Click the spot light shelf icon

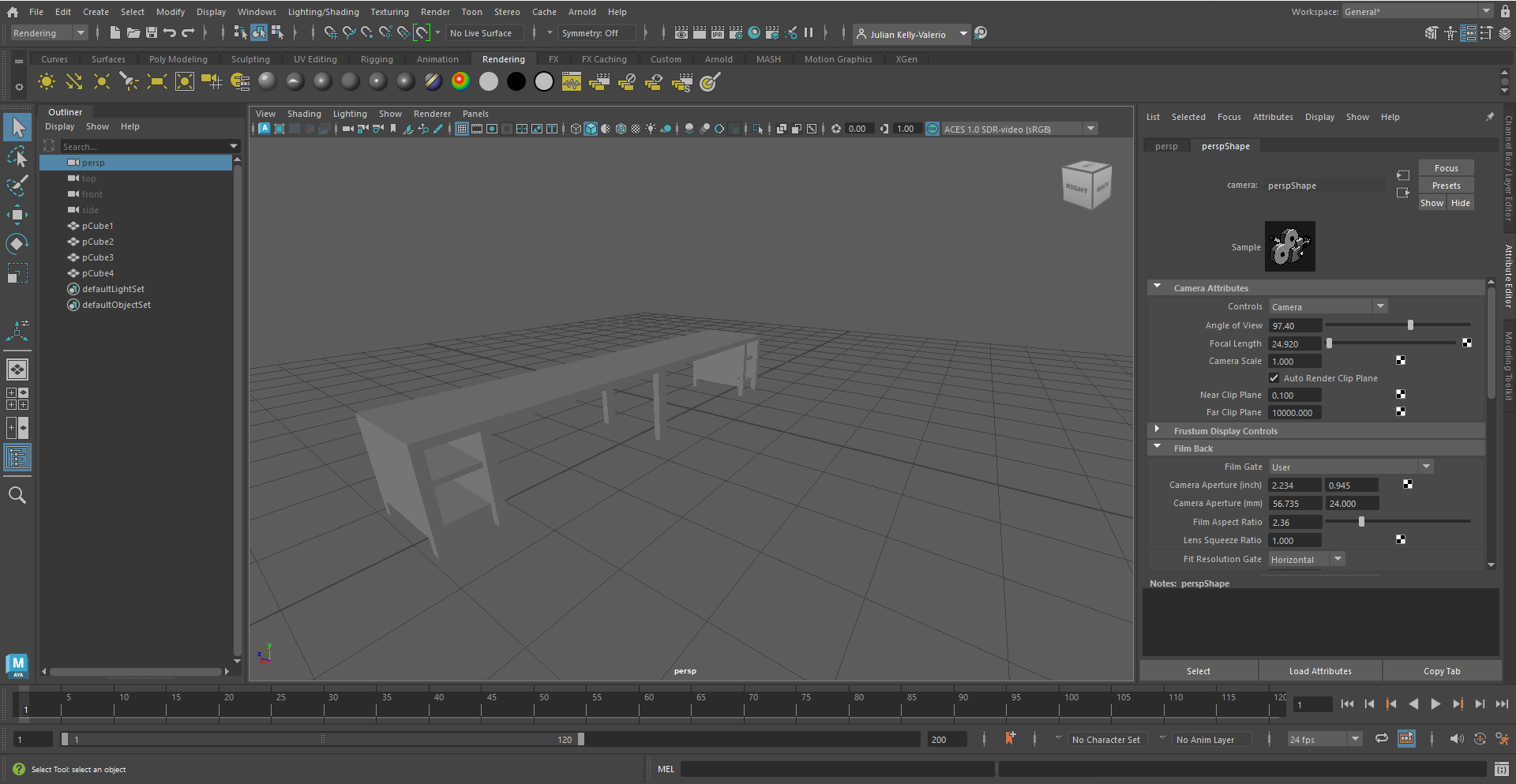(x=129, y=82)
